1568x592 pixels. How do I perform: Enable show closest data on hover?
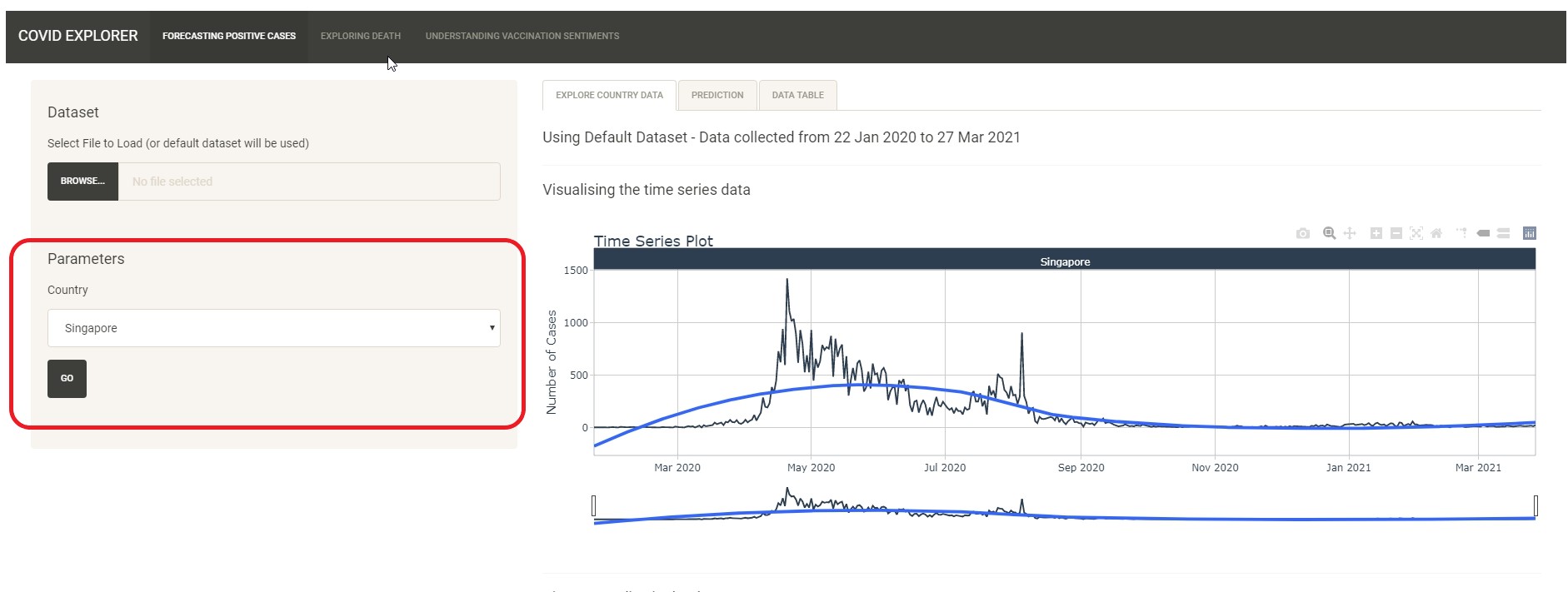(1483, 234)
